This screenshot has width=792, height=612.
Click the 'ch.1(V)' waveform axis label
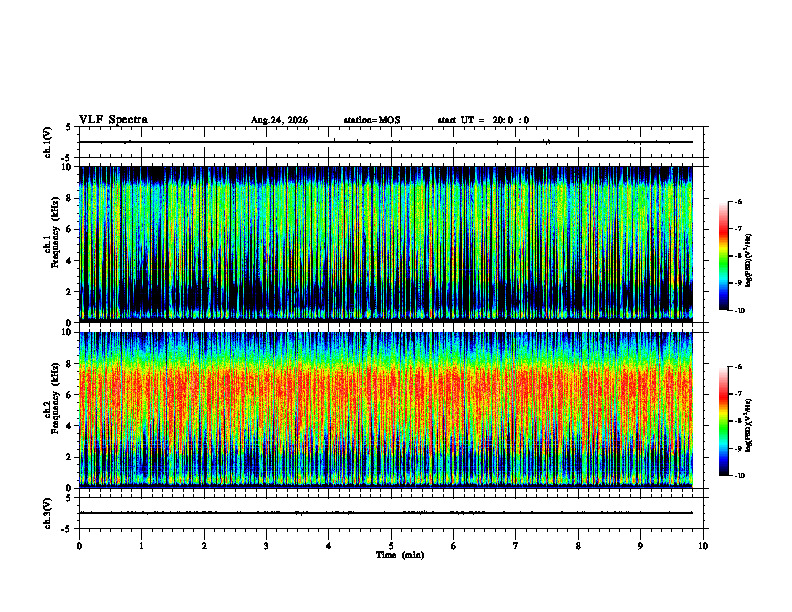pyautogui.click(x=47, y=142)
